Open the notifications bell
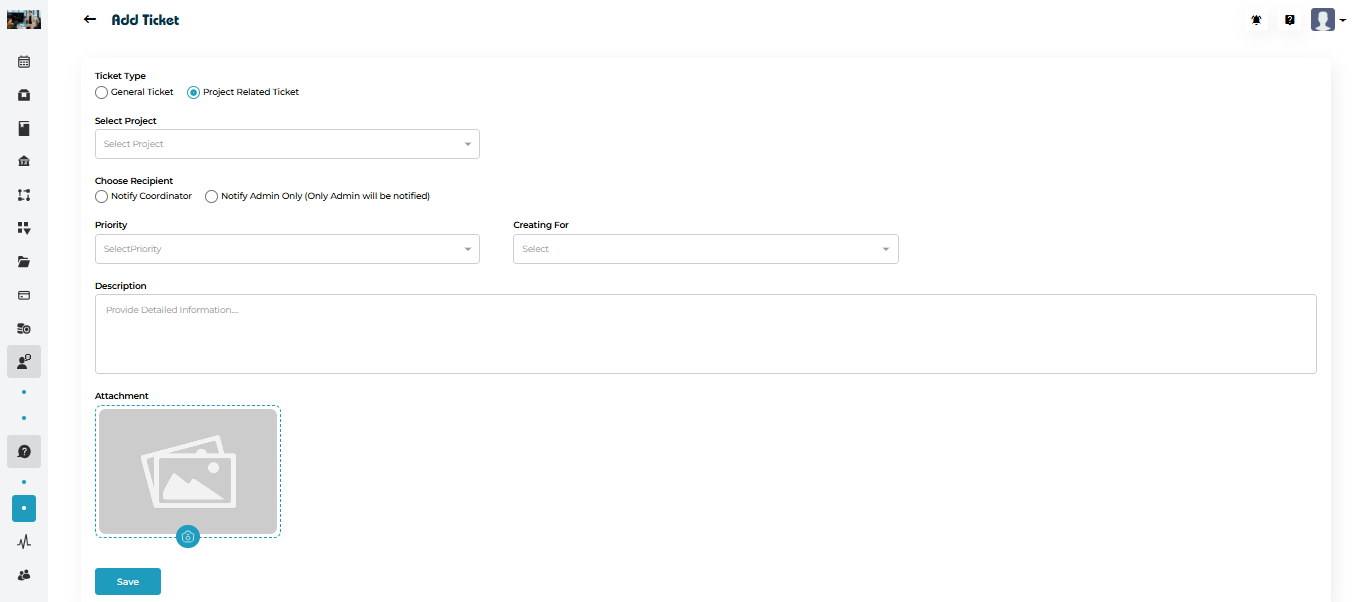 coord(1256,20)
